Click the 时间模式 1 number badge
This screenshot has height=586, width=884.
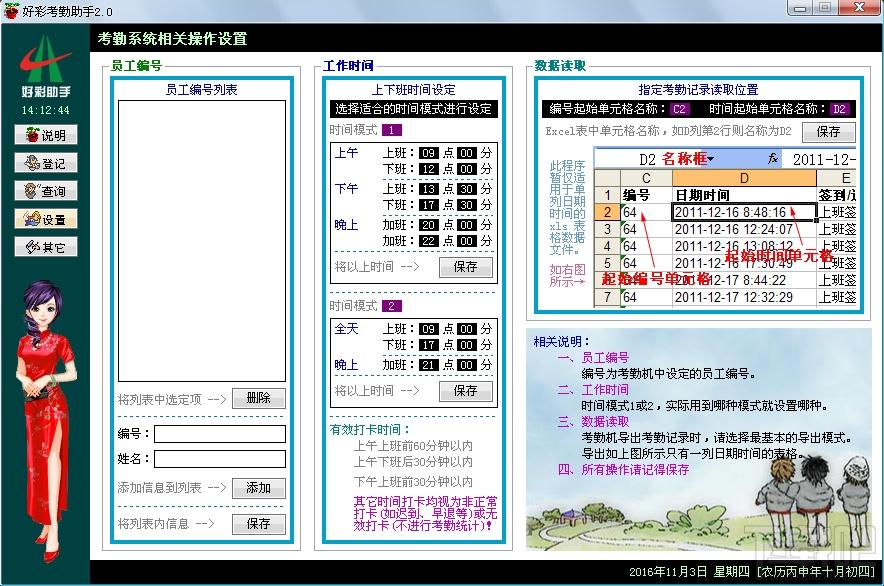[392, 130]
